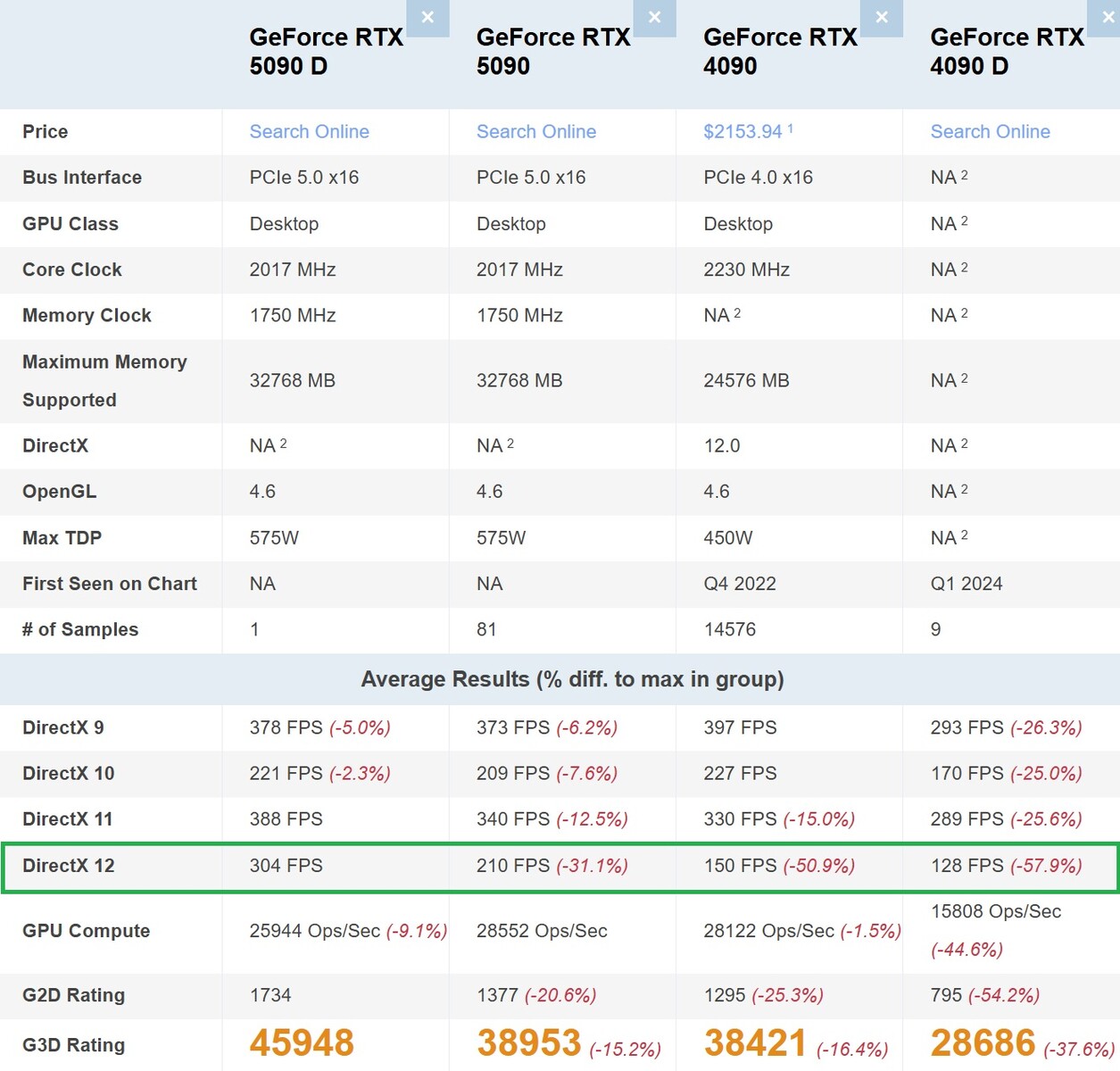The width and height of the screenshot is (1120, 1071).
Task: Close the GeForce RTX 4090 column
Action: pos(882,18)
